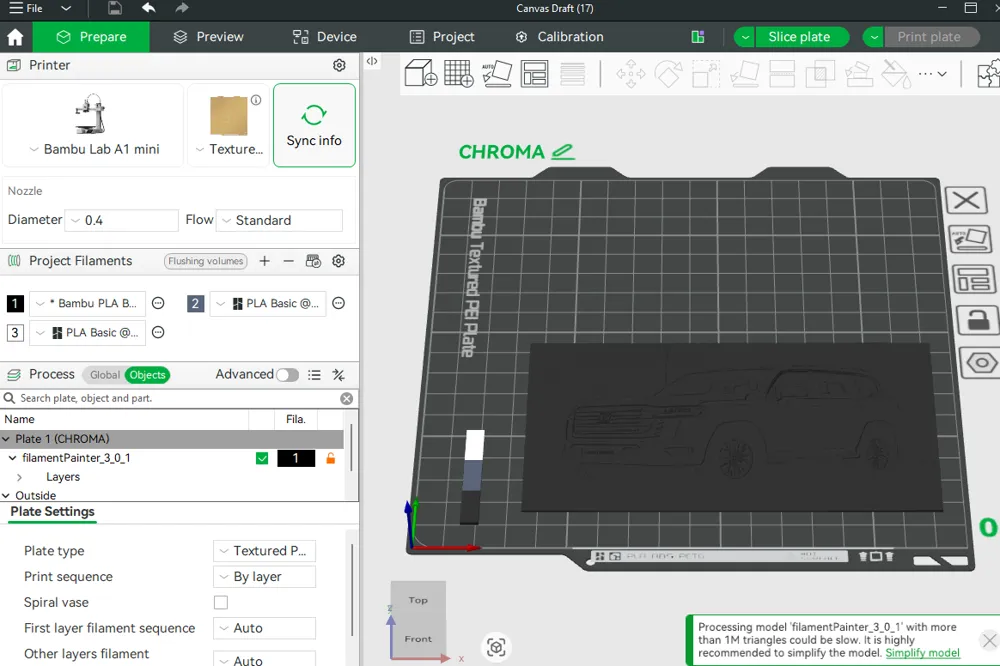Click filament 2 color swatch
The height and width of the screenshot is (666, 1000).
[x=196, y=304]
